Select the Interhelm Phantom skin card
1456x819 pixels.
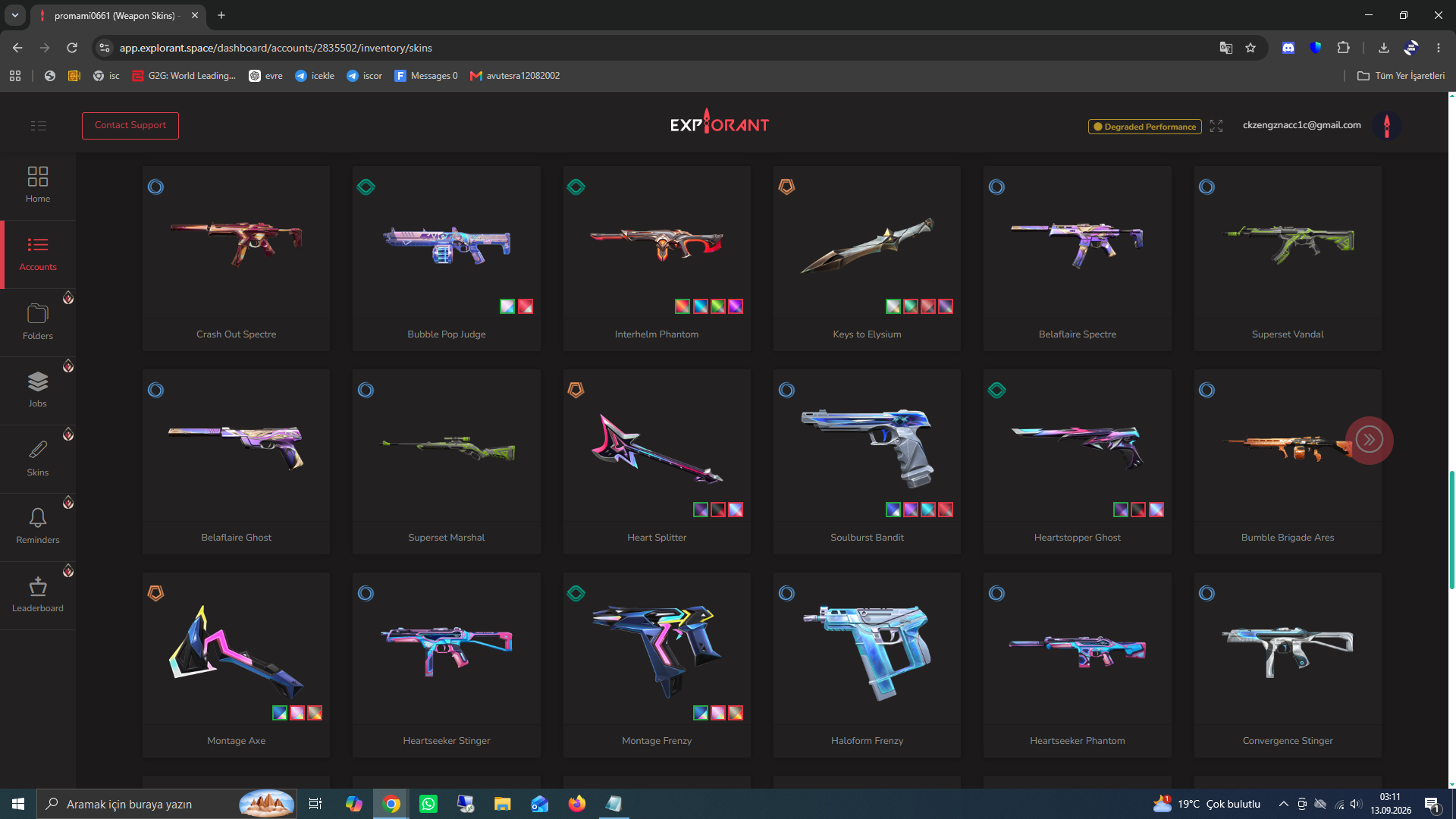tap(657, 259)
